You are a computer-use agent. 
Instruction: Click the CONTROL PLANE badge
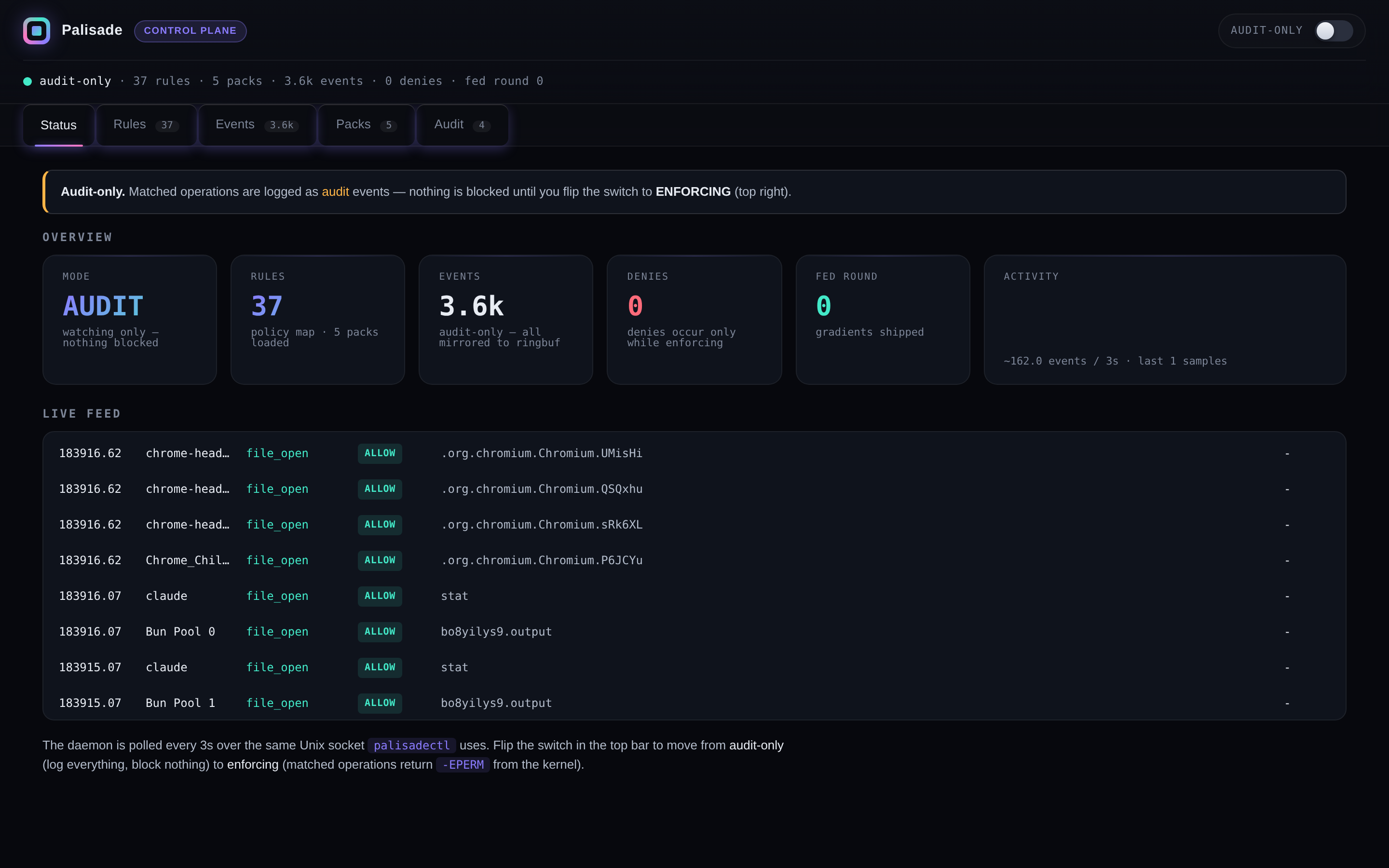point(190,31)
